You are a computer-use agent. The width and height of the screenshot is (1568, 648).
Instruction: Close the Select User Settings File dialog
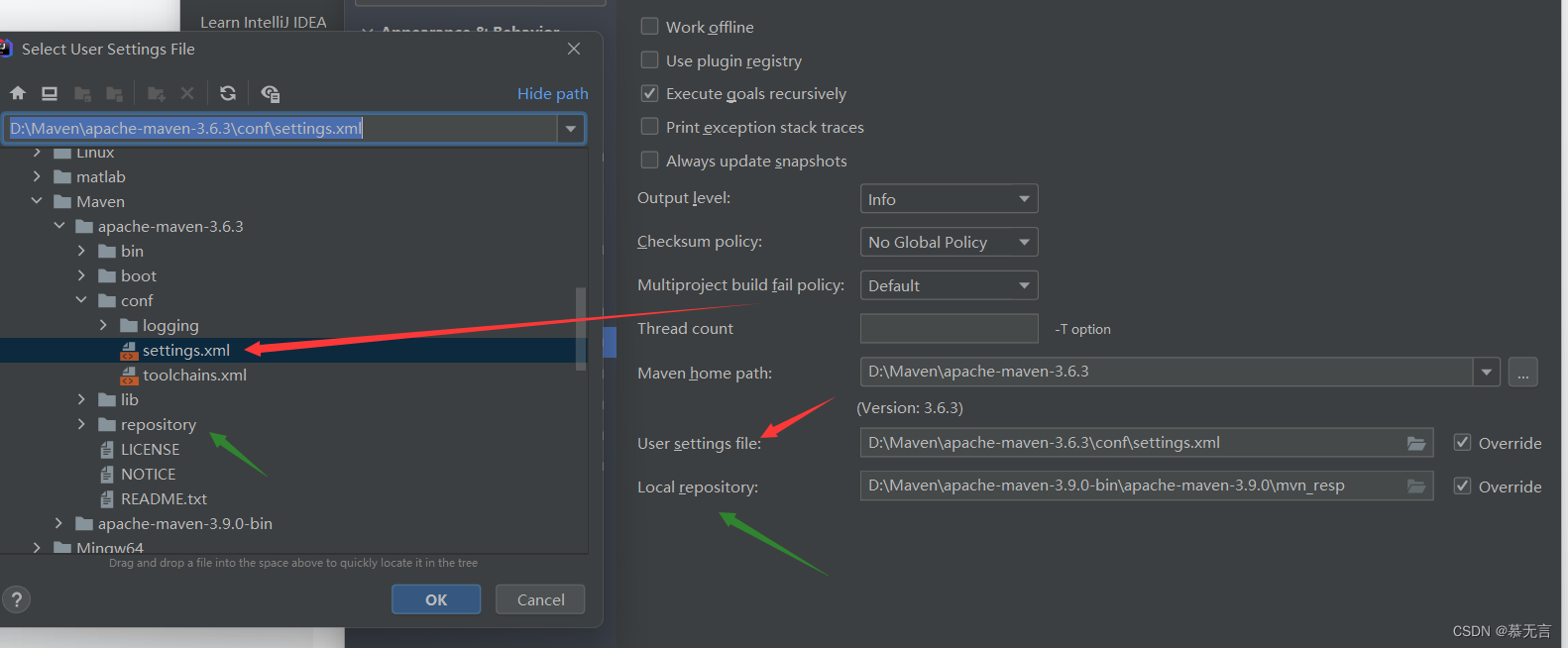(x=574, y=49)
